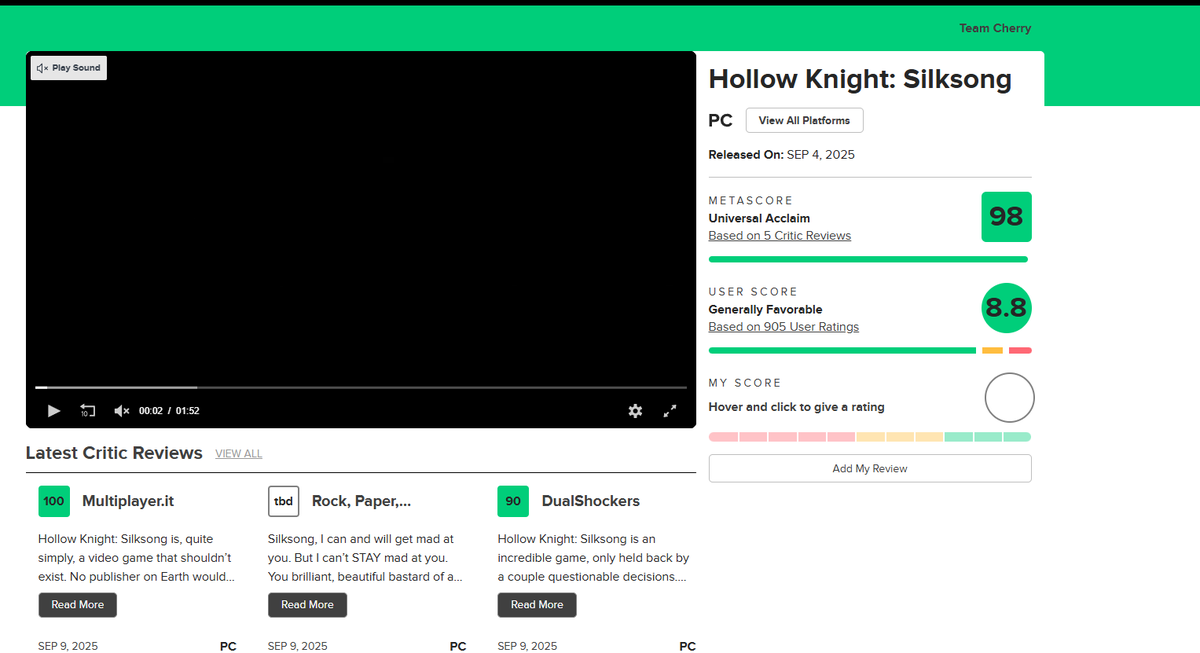Click the user score distribution bar
Image resolution: width=1200 pixels, height=653 pixels.
[869, 350]
